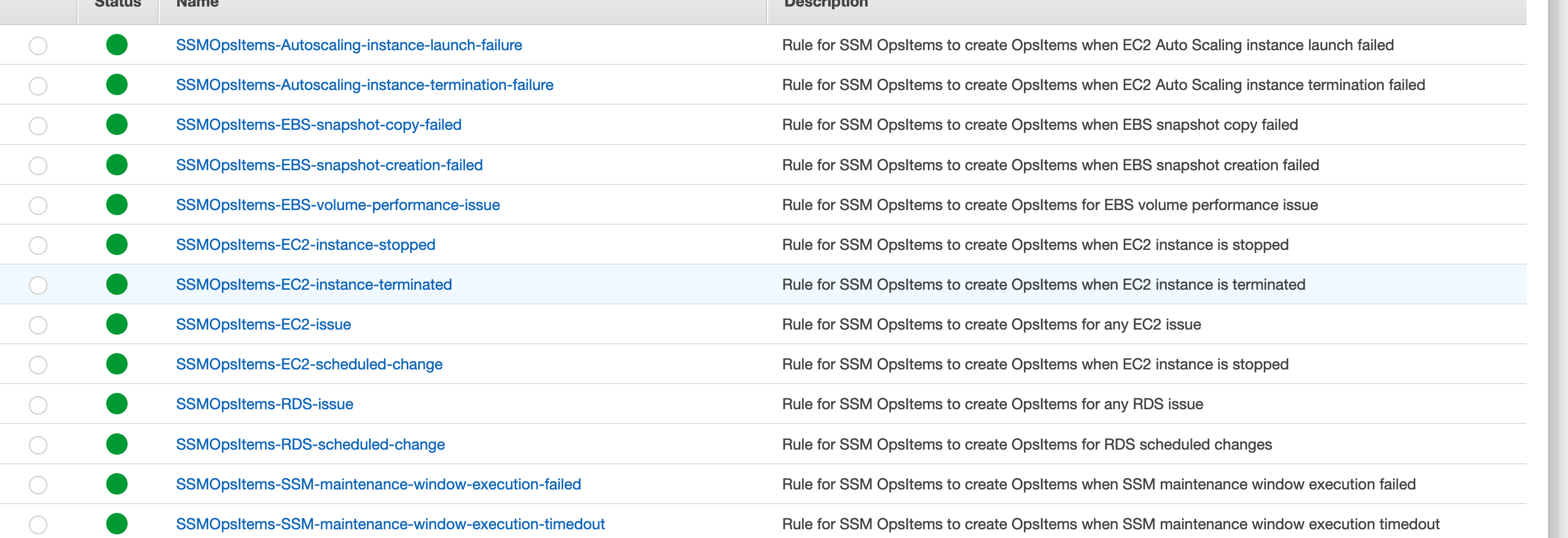Open SSMOpsItems-EC2-issue rule link
The image size is (1568, 538).
click(x=263, y=324)
